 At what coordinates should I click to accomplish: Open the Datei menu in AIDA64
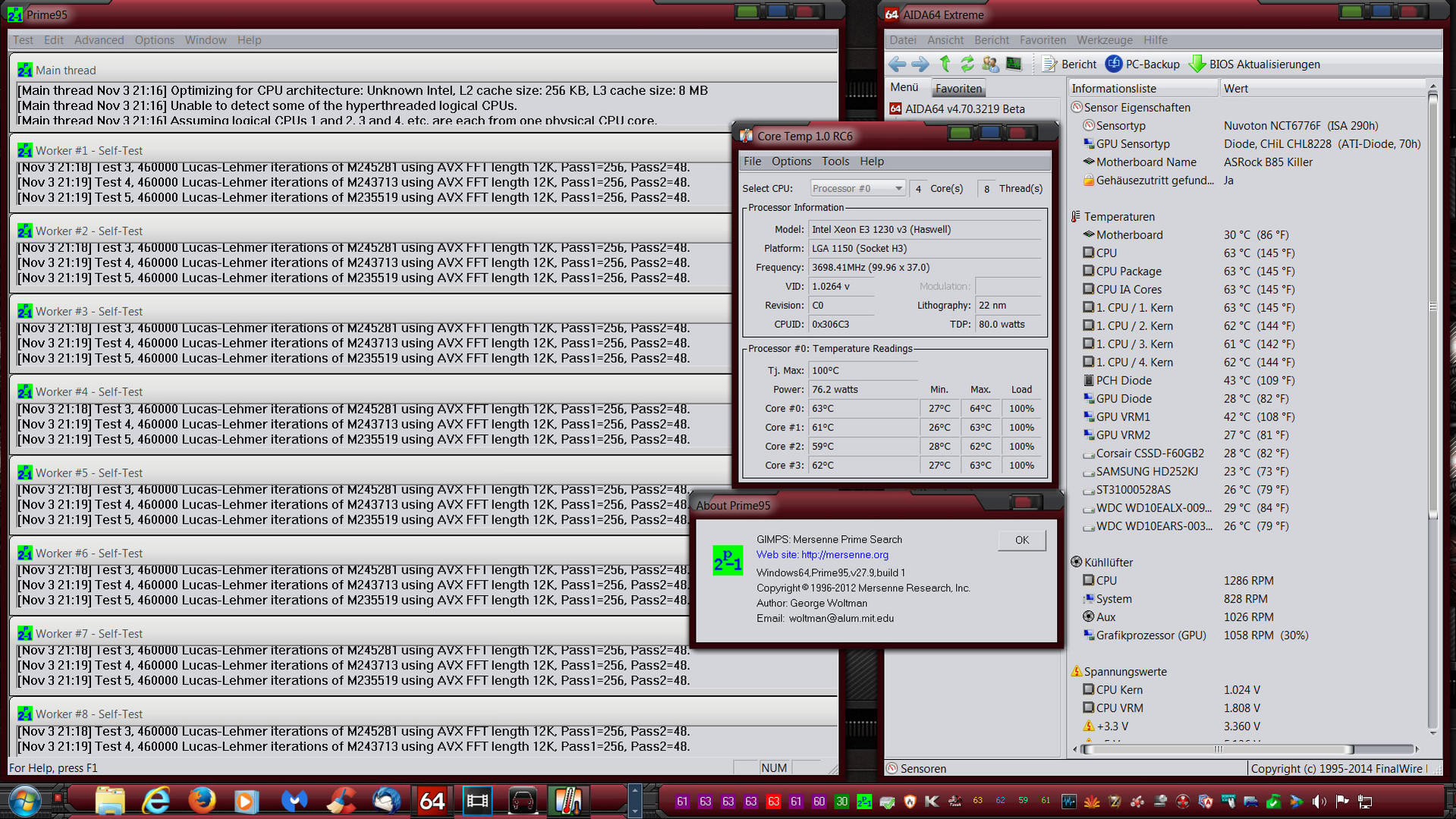click(x=903, y=40)
